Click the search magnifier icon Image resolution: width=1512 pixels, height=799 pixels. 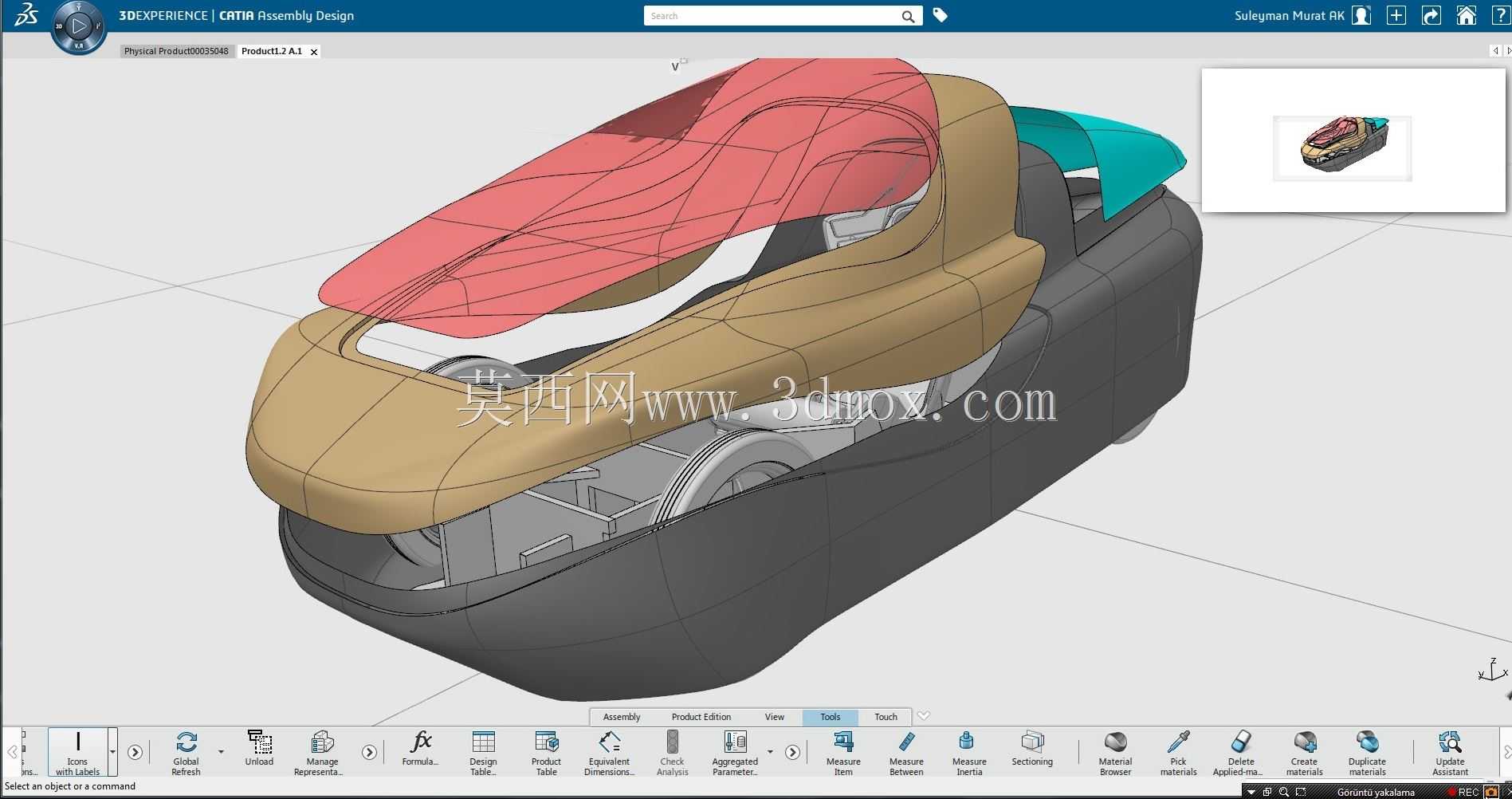(x=908, y=16)
